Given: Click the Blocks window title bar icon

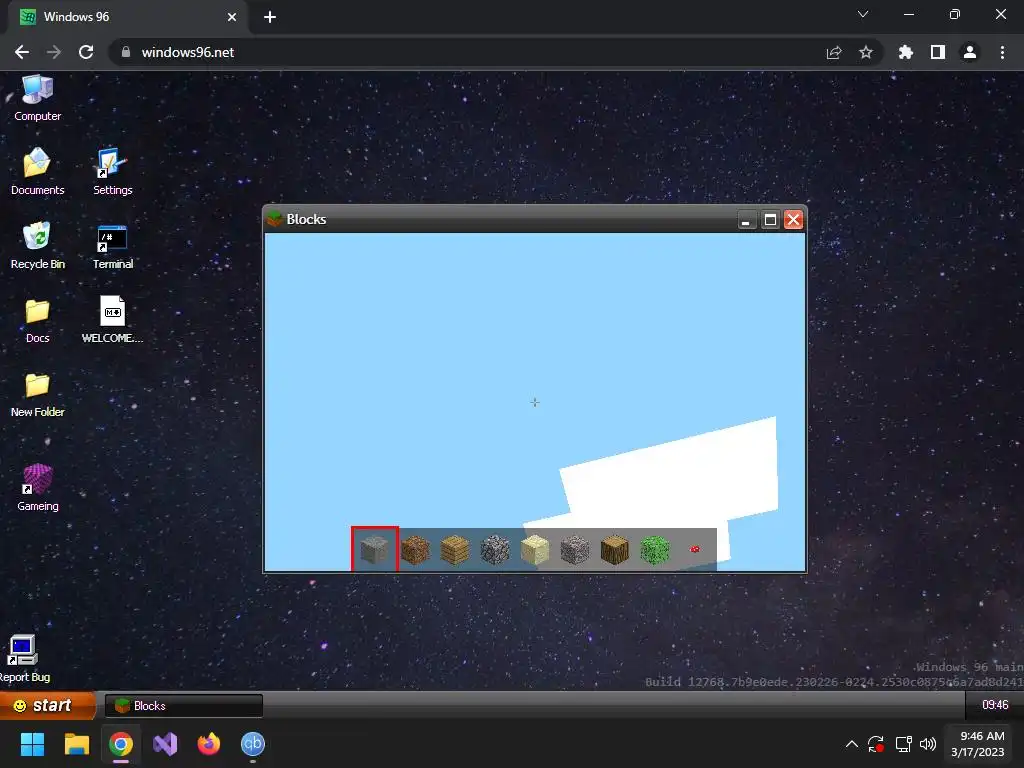Looking at the screenshot, I should click(275, 219).
